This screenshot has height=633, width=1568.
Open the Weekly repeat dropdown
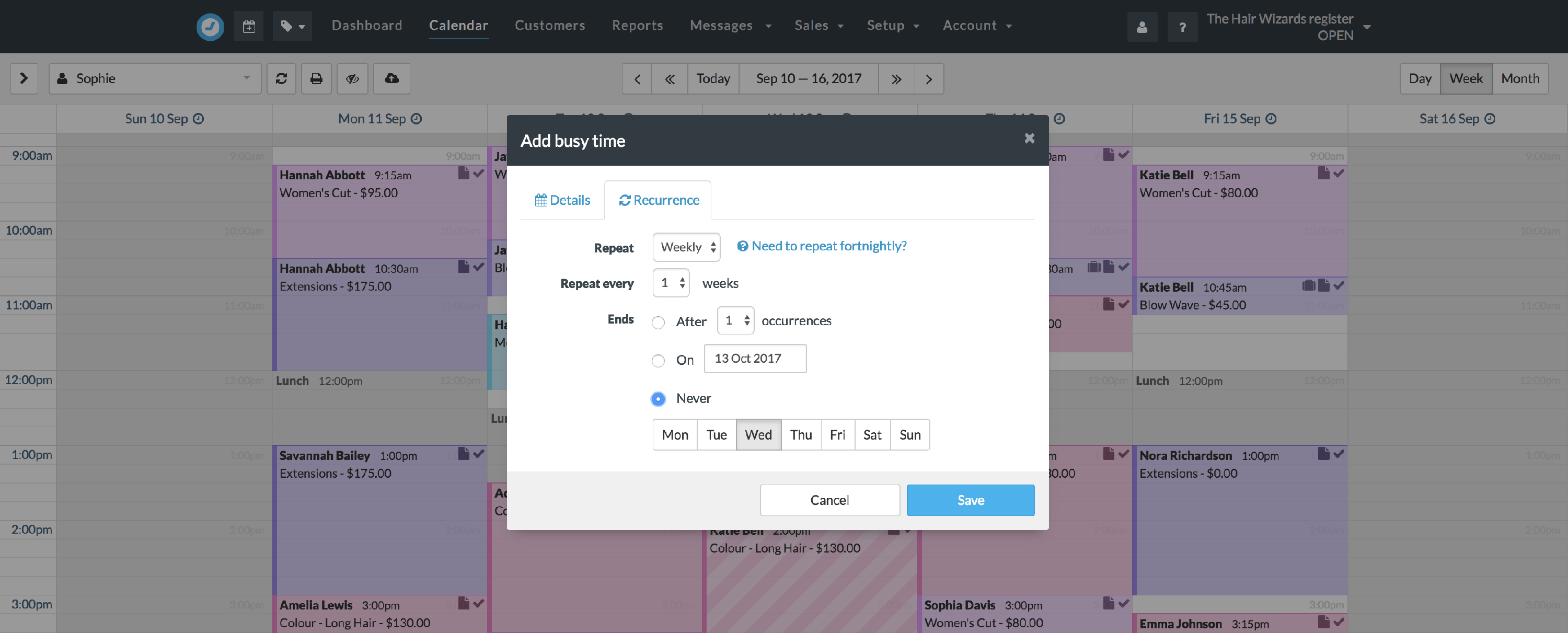(686, 247)
